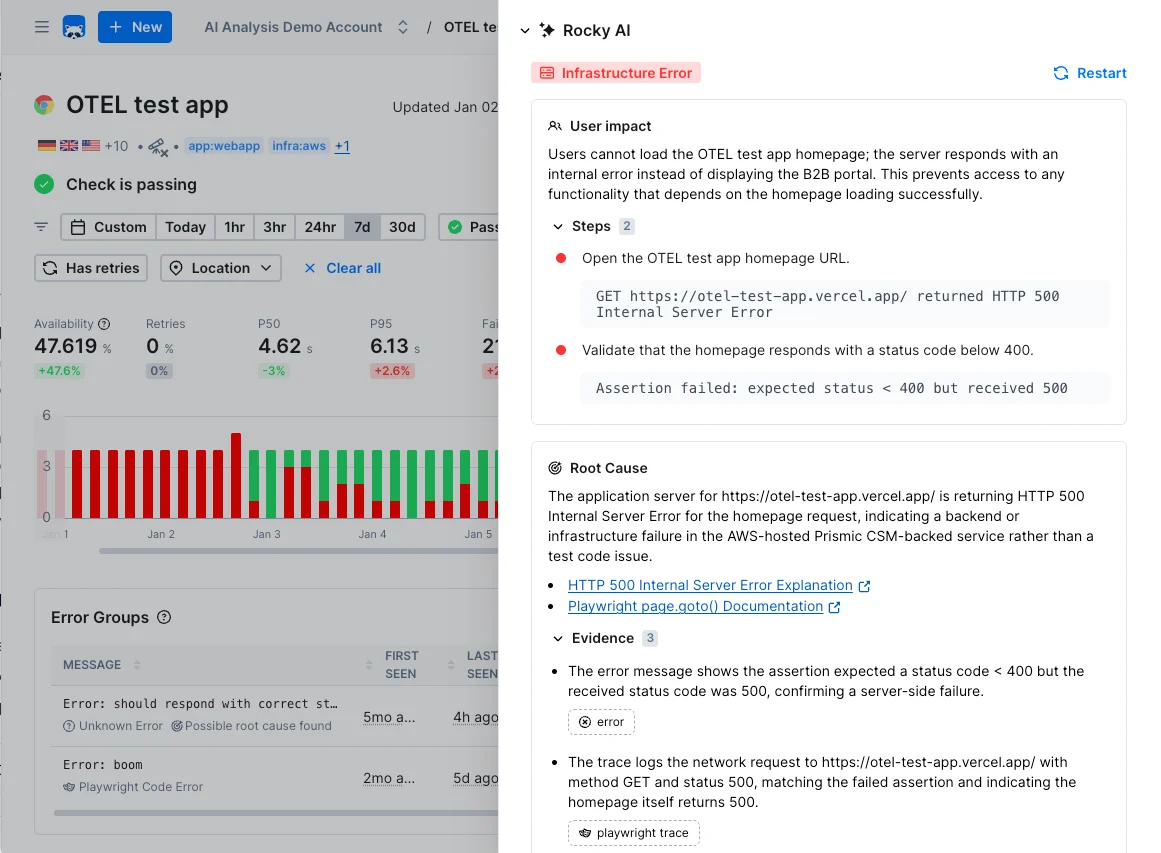Sort by FIRST SEEN column

click(392, 665)
